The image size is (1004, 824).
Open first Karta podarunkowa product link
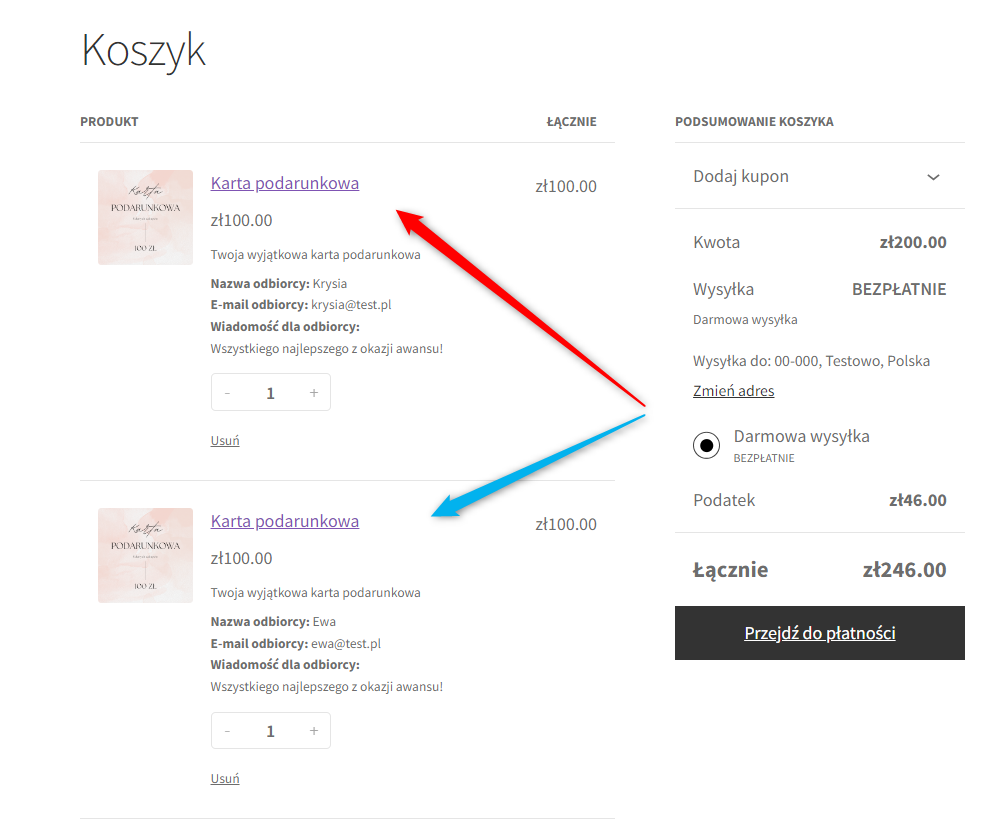coord(284,183)
